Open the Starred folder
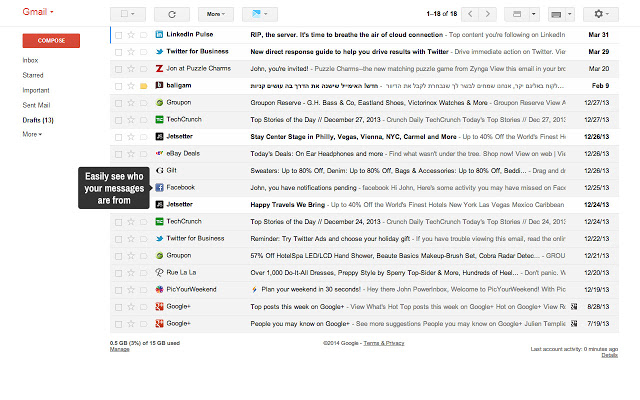This screenshot has height=400, width=640. coord(33,76)
